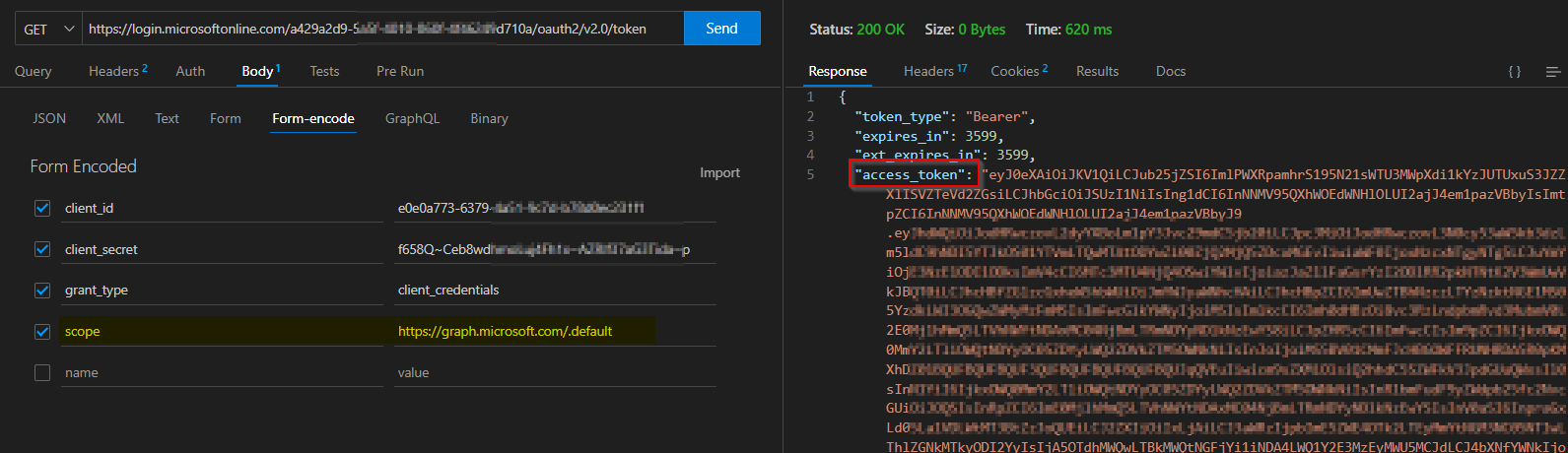Choose the GraphQL body type
The height and width of the screenshot is (453, 1568).
412,118
